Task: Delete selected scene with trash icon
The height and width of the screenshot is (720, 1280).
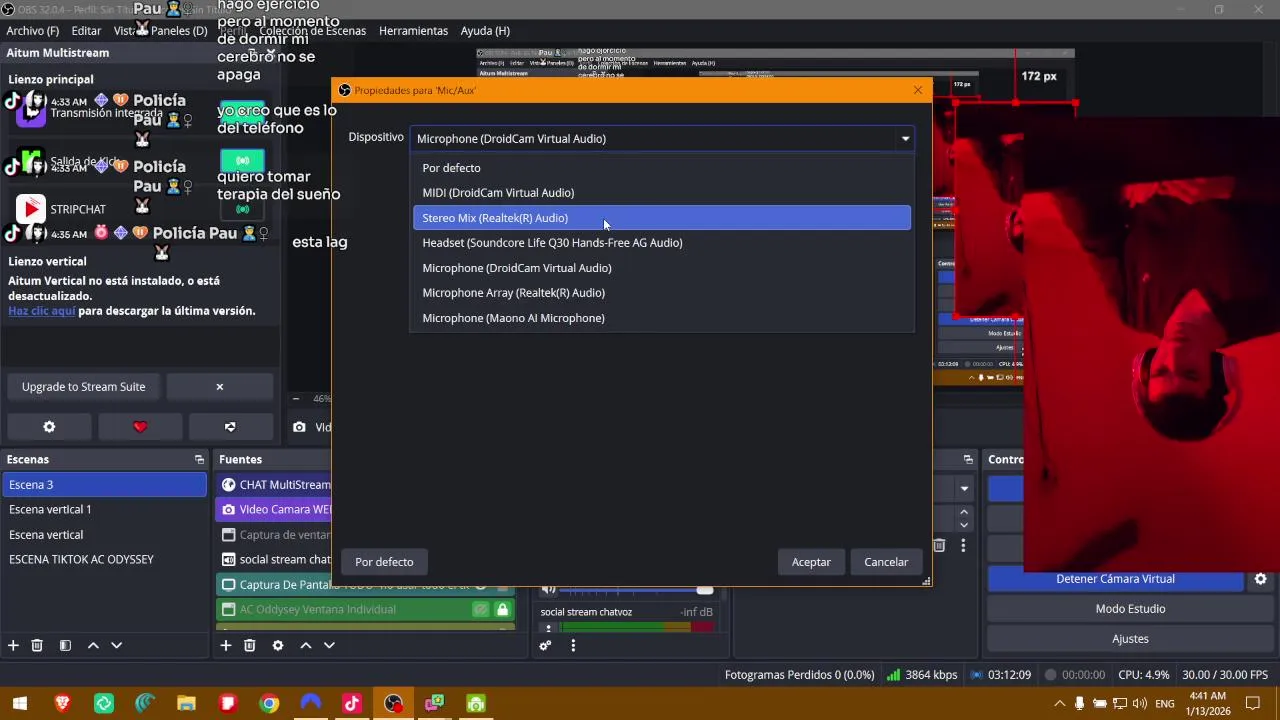Action: pos(37,646)
